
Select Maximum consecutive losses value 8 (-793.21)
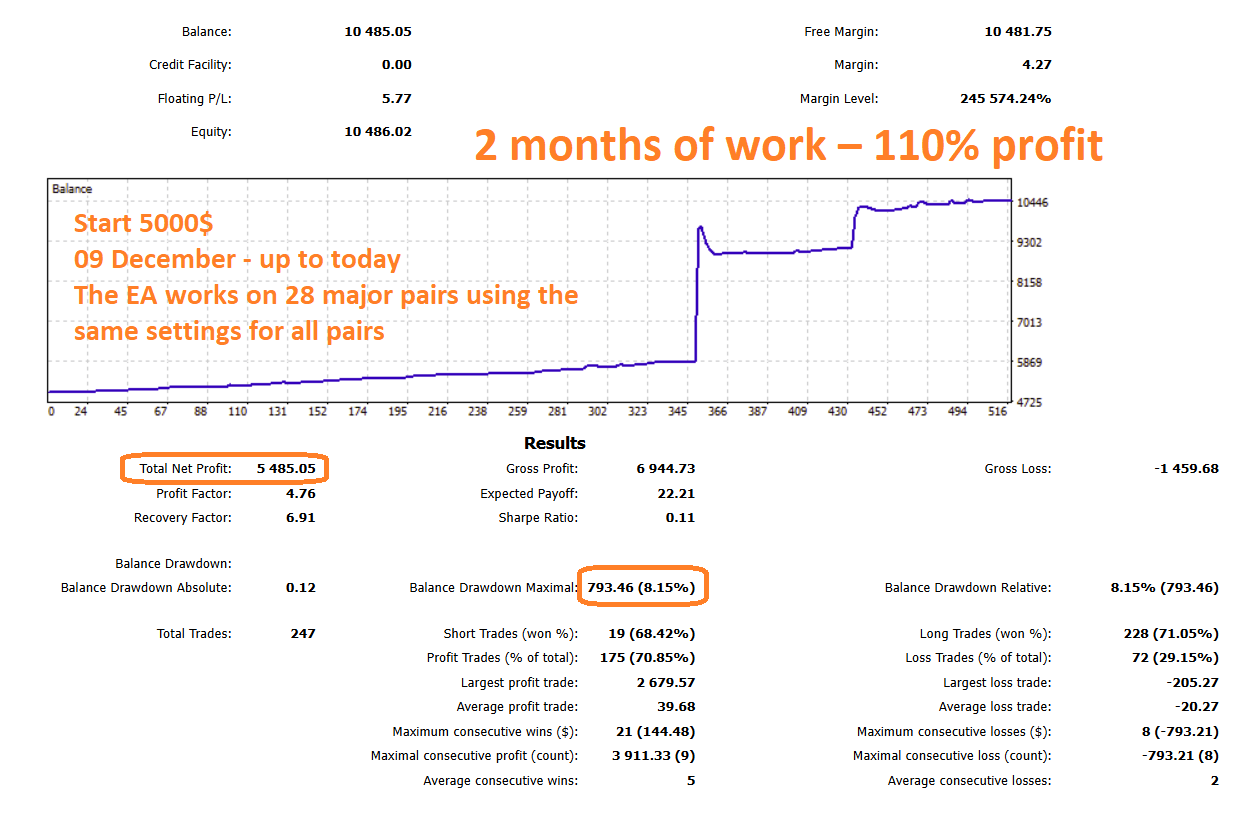tap(1178, 732)
